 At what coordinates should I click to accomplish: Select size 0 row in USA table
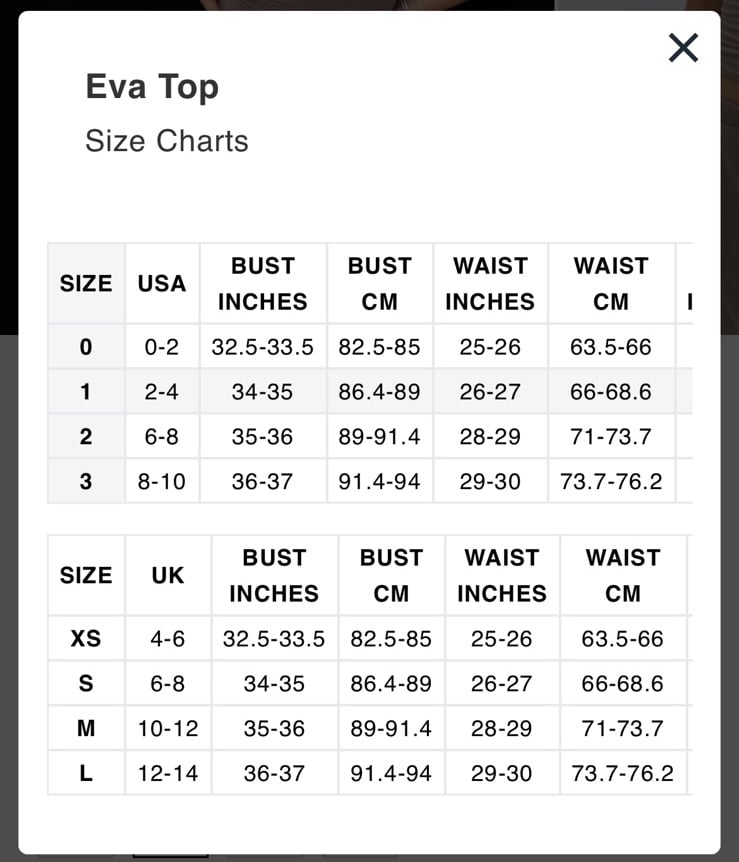[370, 346]
